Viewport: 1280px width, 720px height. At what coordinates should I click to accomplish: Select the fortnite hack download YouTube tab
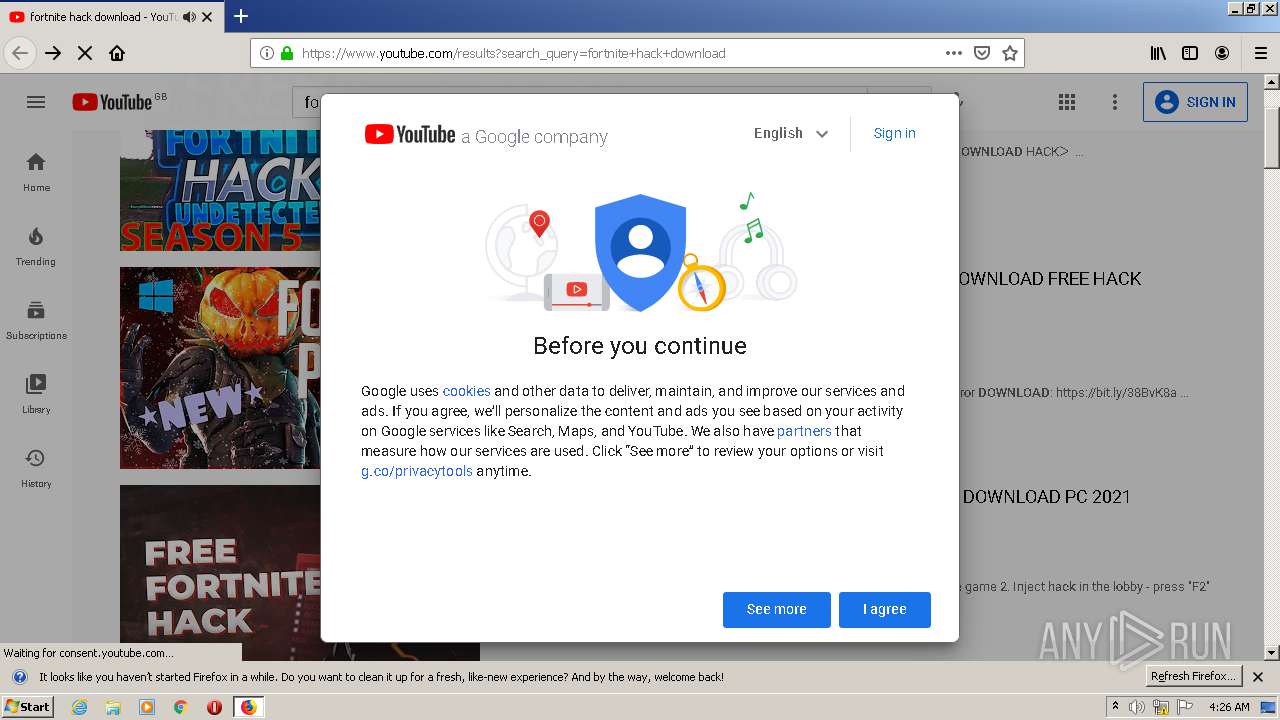coord(111,17)
